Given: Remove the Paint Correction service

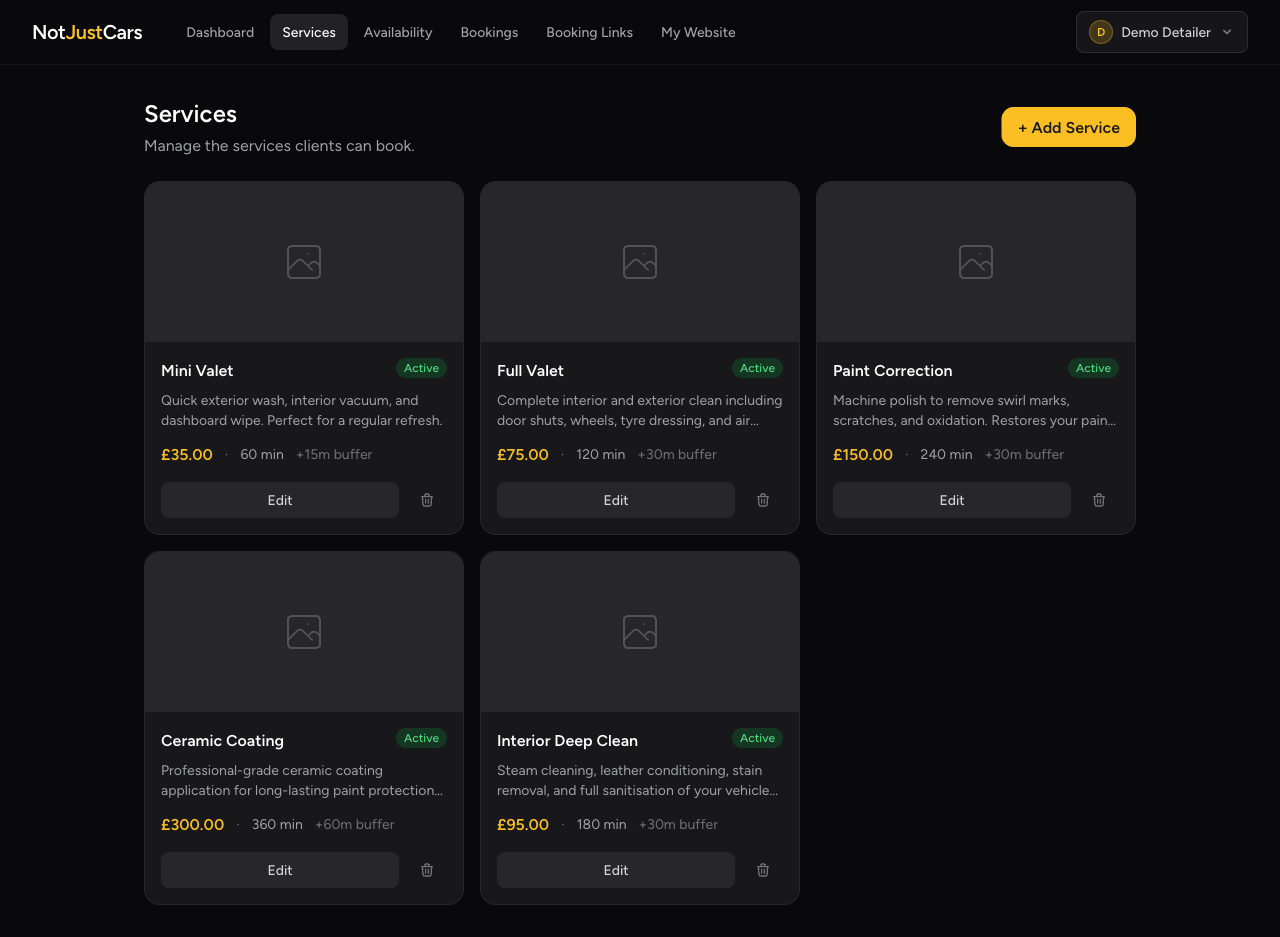Looking at the screenshot, I should coord(1098,499).
